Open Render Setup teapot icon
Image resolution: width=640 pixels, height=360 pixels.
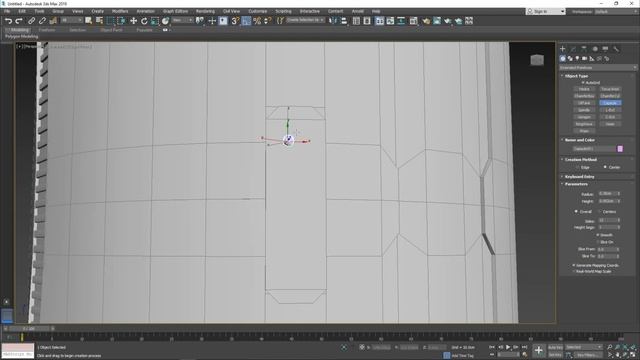426,21
